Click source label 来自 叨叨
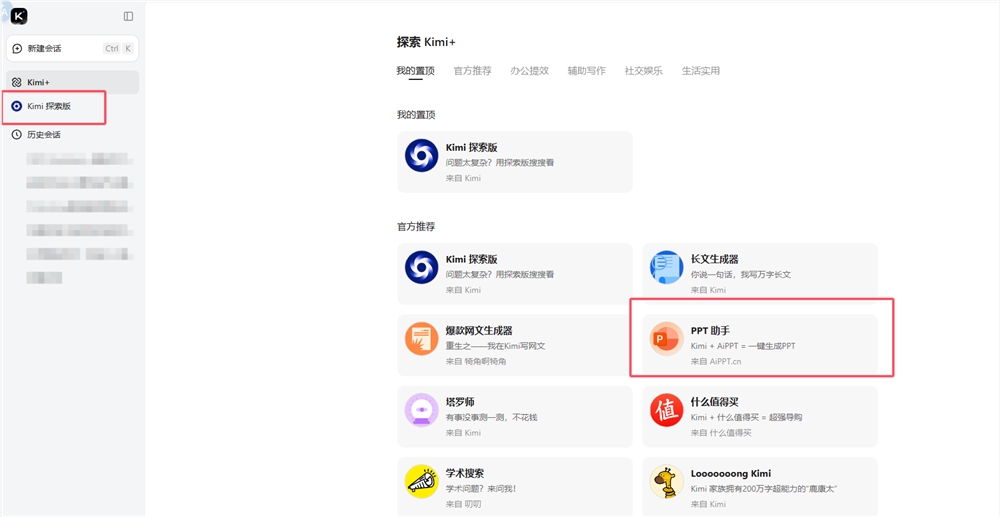The image size is (1000, 517). pyautogui.click(x=463, y=504)
